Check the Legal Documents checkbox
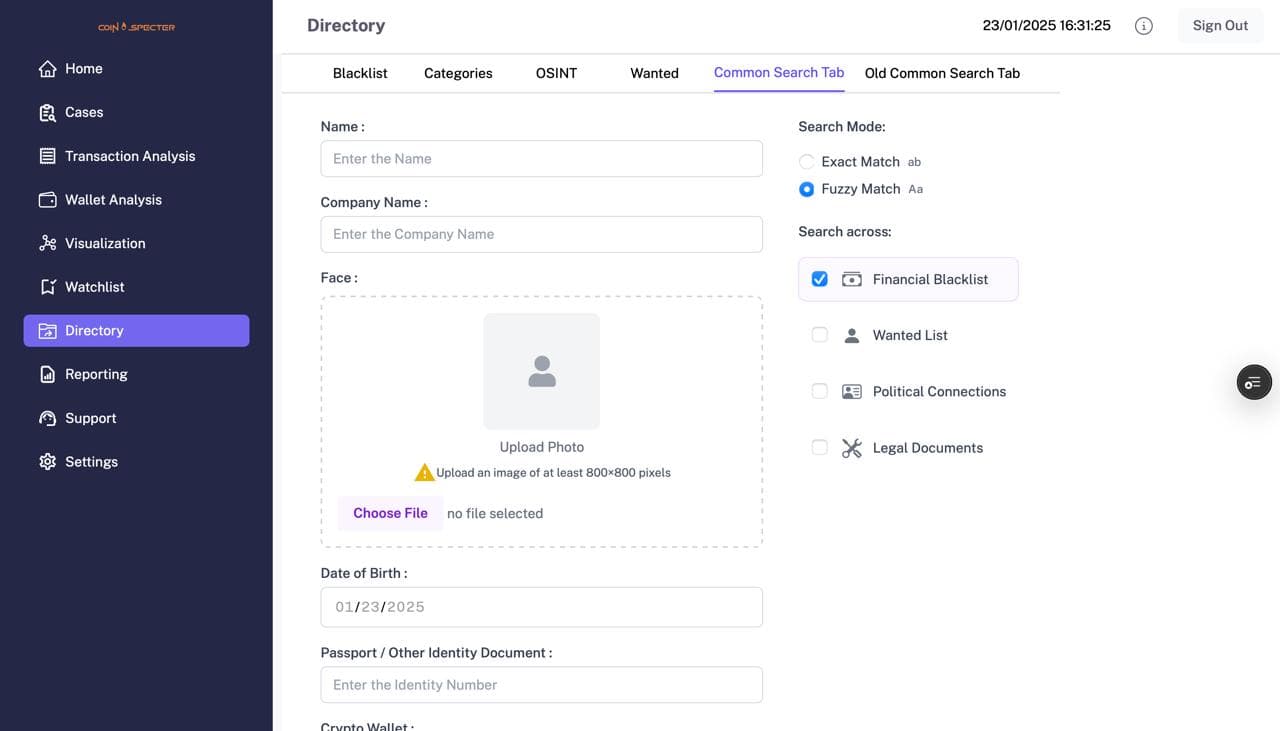 click(820, 448)
